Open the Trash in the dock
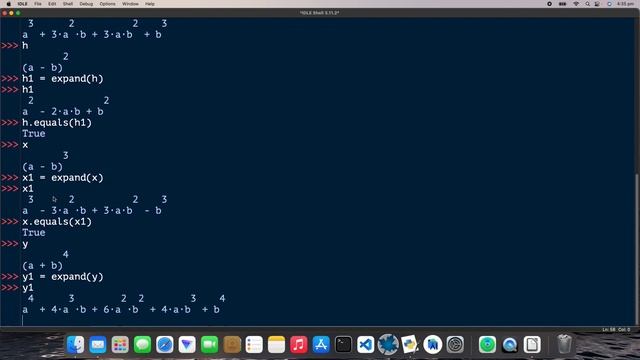Image resolution: width=640 pixels, height=360 pixels. point(564,344)
